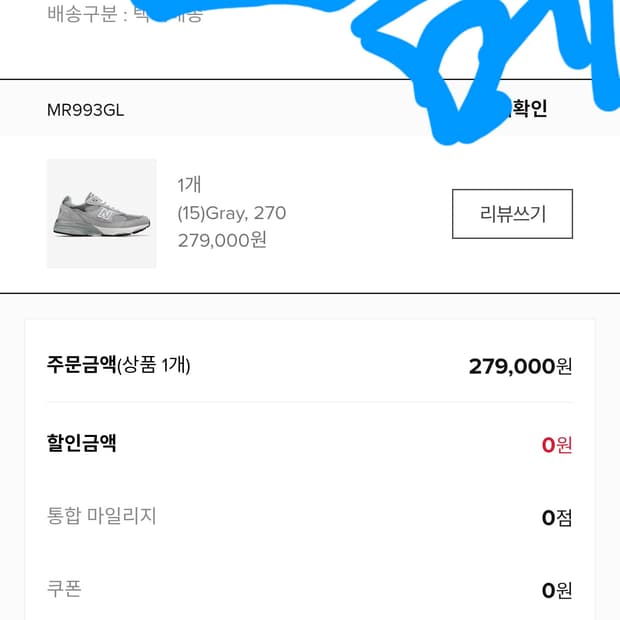Click the bold 279,000원 order total
Image resolution: width=620 pixels, height=620 pixels.
(x=520, y=366)
